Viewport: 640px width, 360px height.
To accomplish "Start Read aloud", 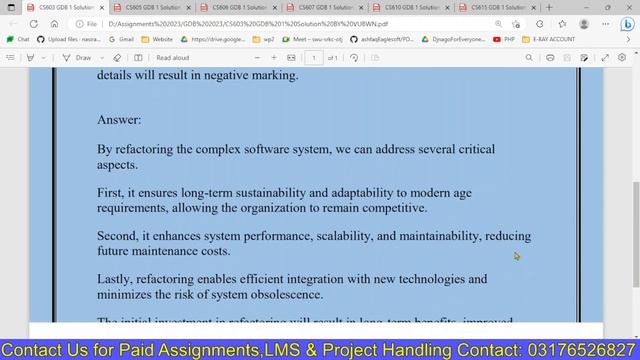I will coord(173,58).
